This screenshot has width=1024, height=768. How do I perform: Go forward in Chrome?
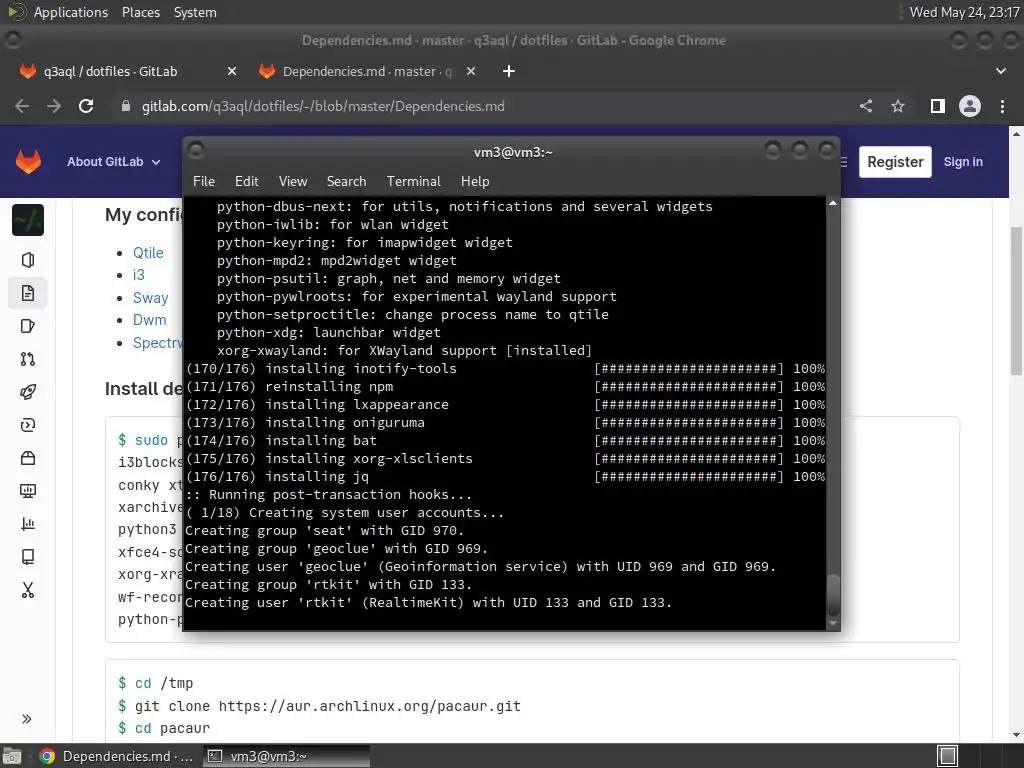(x=54, y=106)
